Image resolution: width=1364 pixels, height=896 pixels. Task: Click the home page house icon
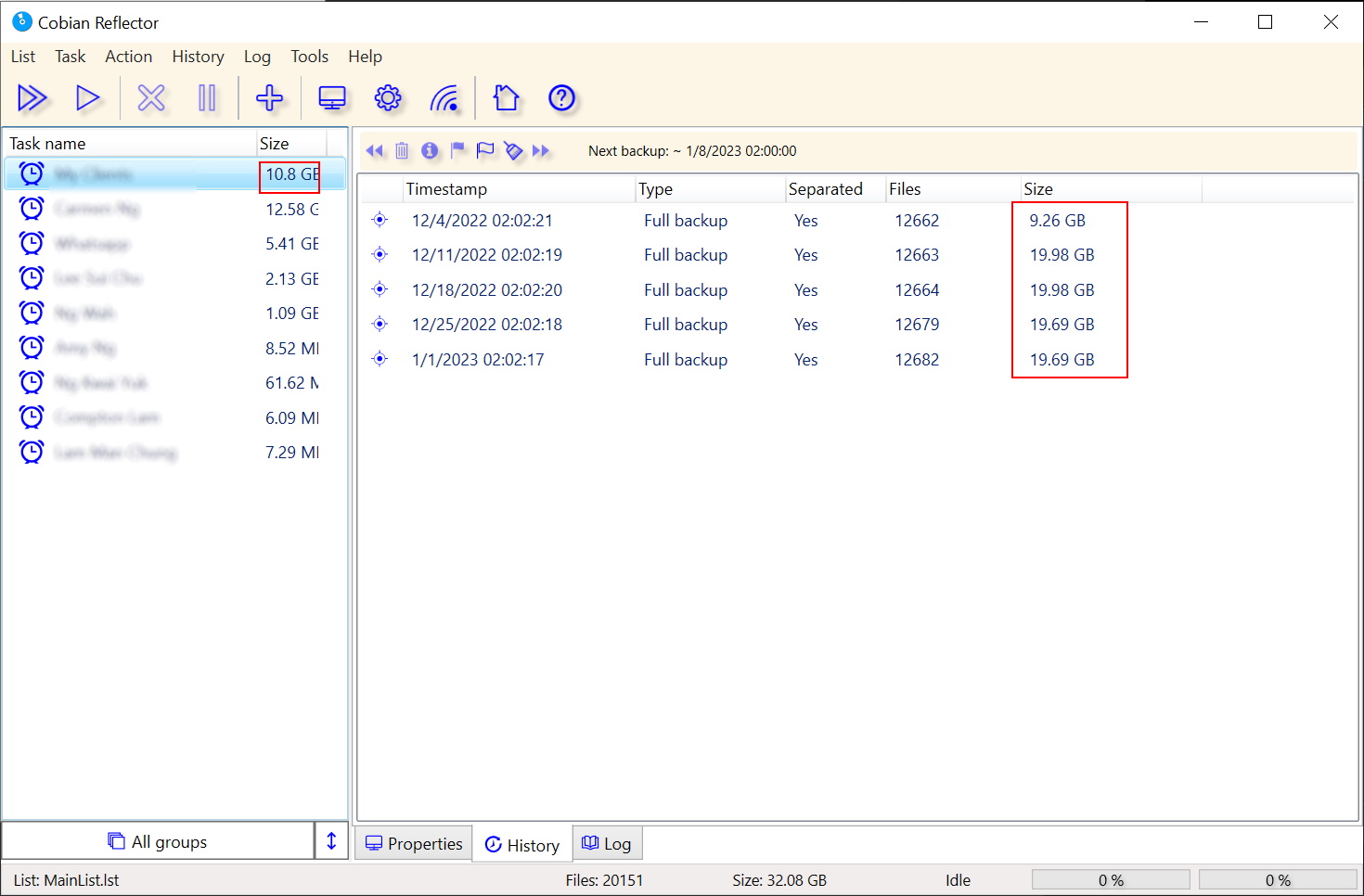pyautogui.click(x=507, y=97)
